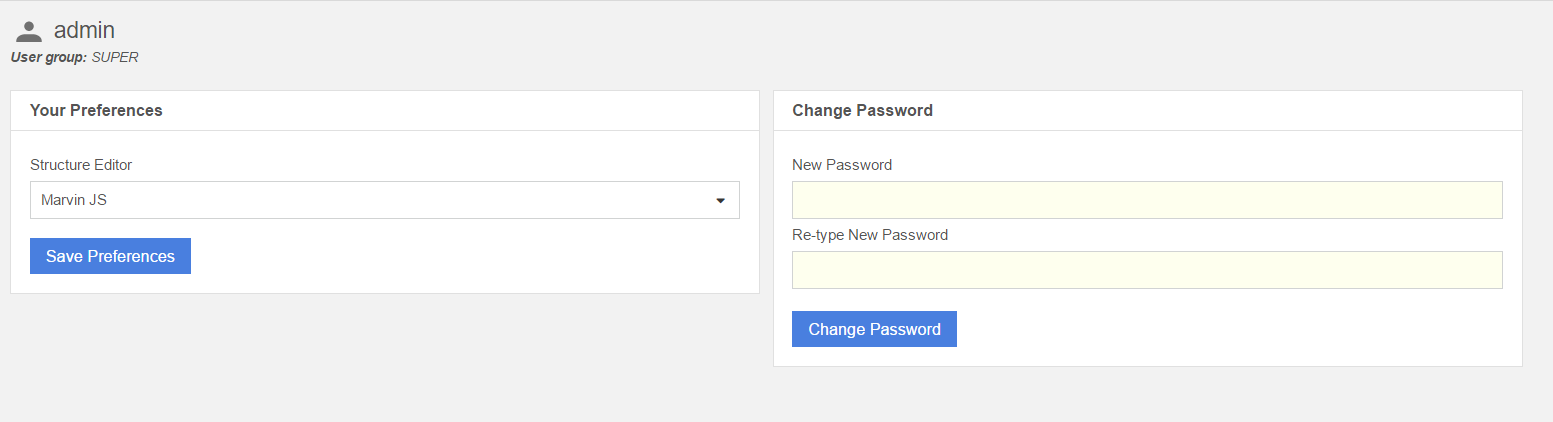Image resolution: width=1553 pixels, height=422 pixels.
Task: Click the dropdown caret arrow icon
Action: 720,200
